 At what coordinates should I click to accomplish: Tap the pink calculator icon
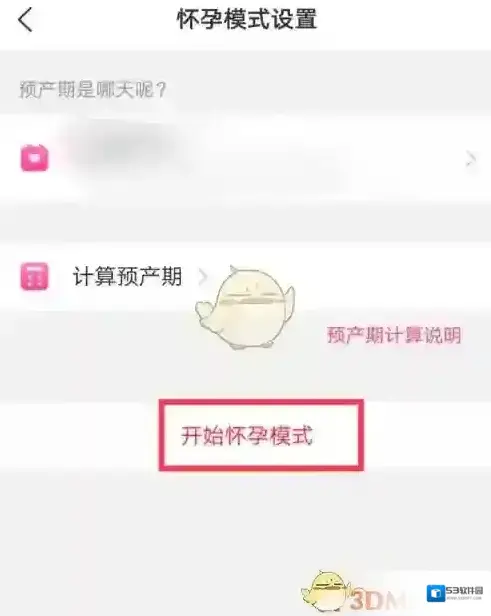[x=35, y=276]
